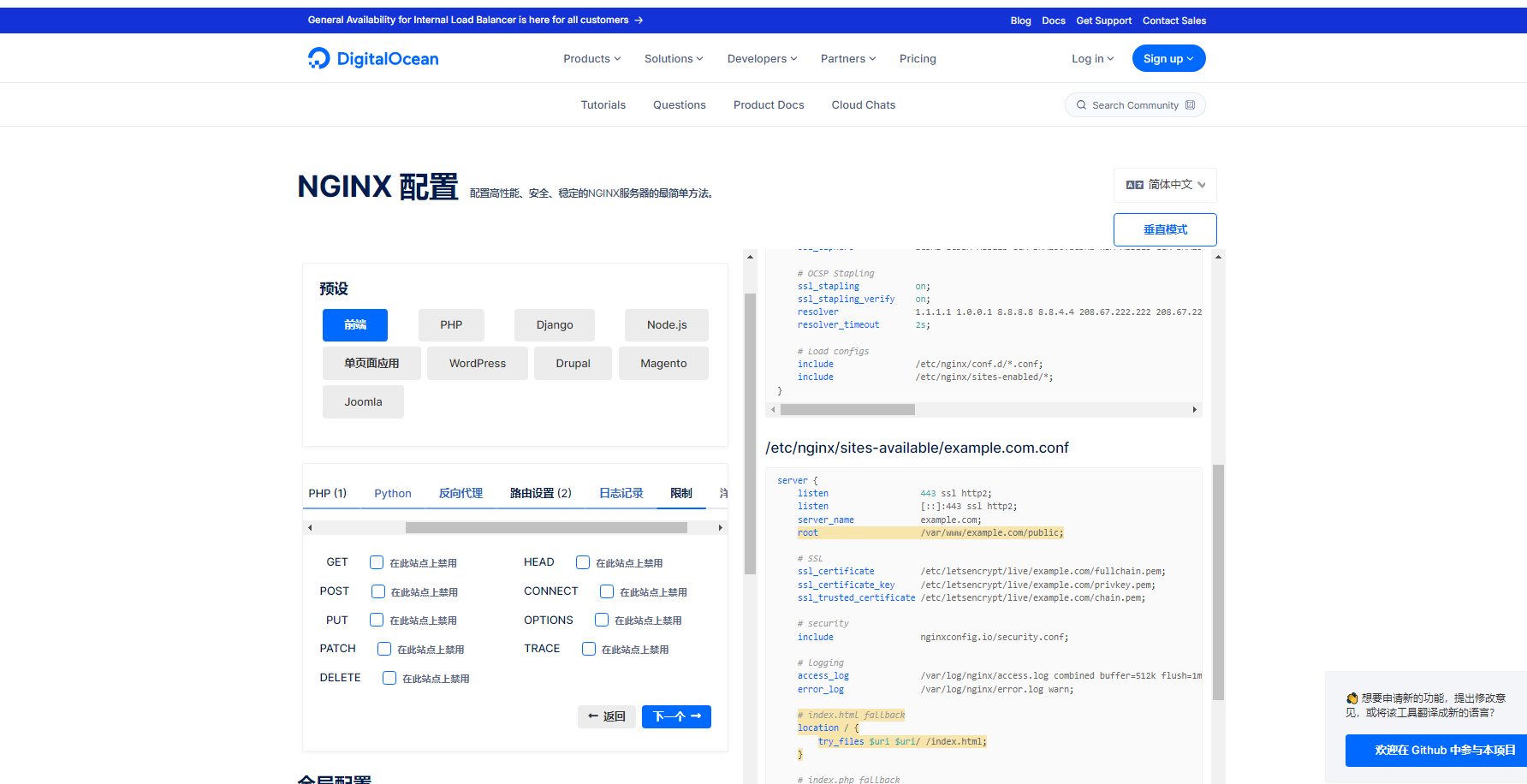Click tab strip left scroll arrow
Viewport: 1527px width, 784px height.
(310, 527)
